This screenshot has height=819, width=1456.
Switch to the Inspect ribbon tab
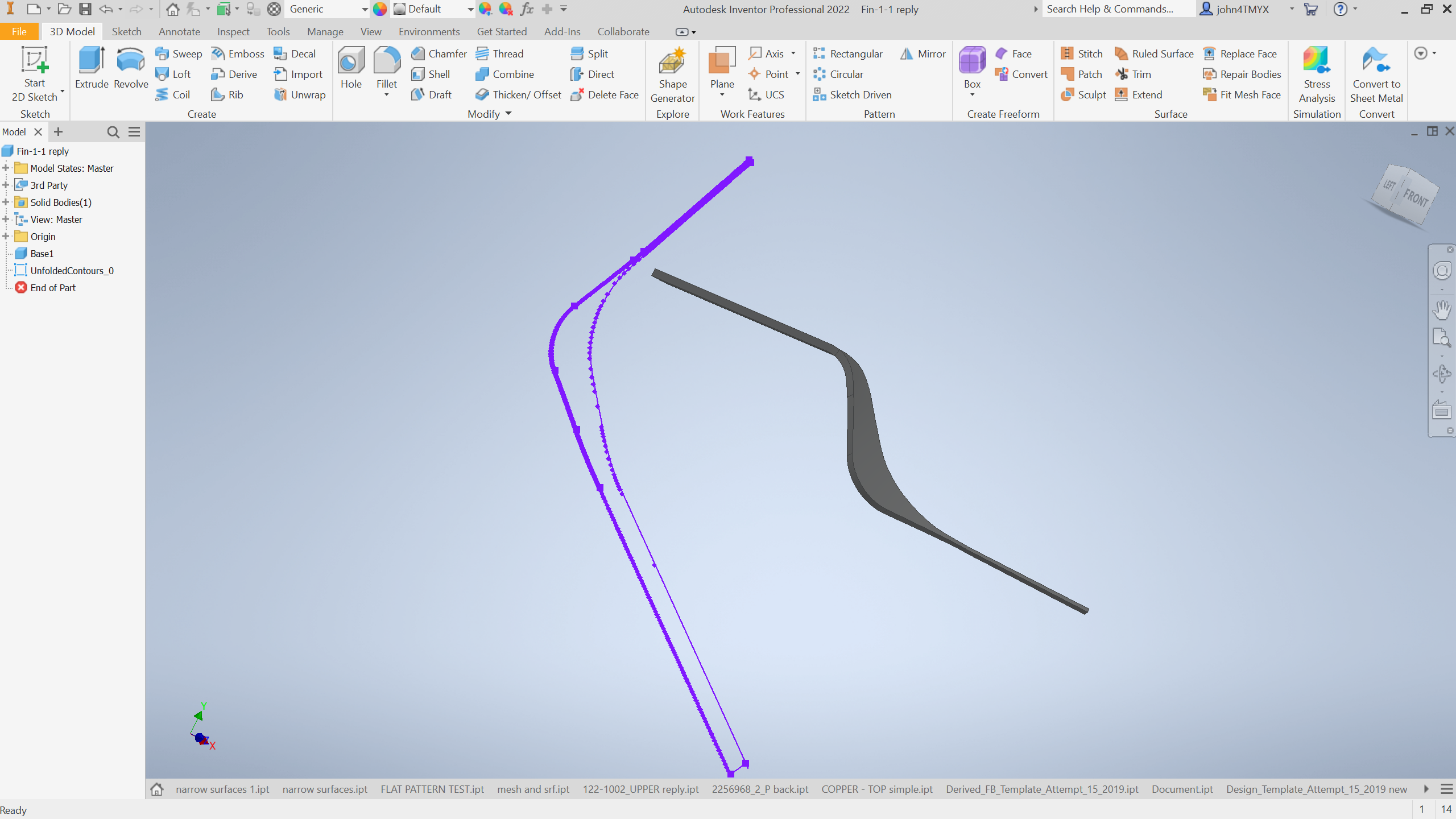tap(233, 32)
